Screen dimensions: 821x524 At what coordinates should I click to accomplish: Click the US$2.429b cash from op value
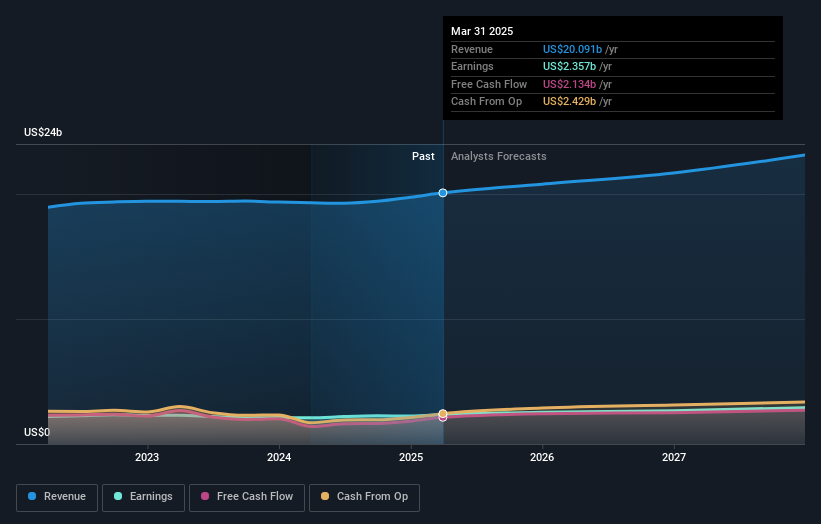pyautogui.click(x=569, y=102)
